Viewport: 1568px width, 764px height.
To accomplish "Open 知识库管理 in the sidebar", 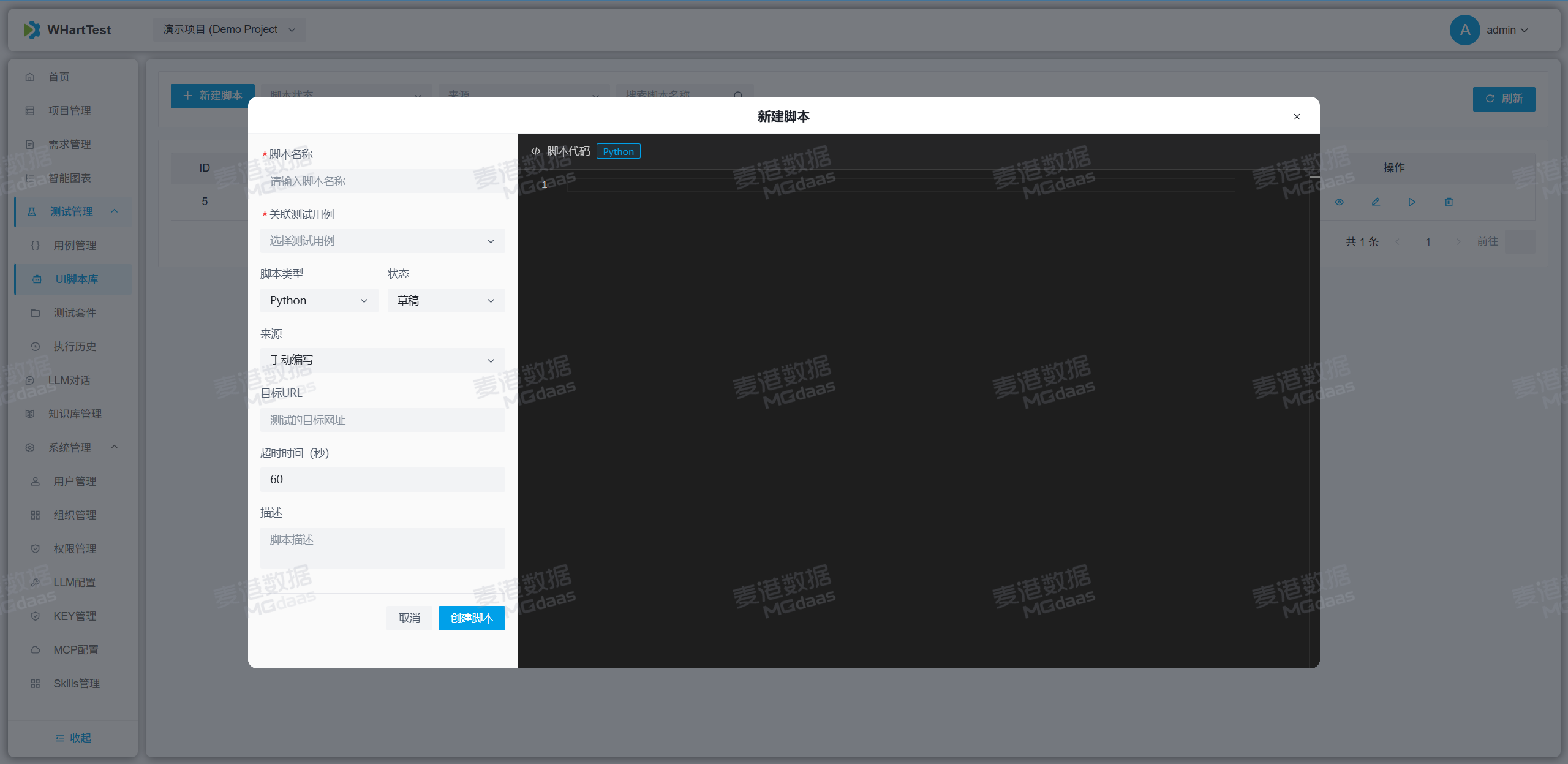I will click(75, 414).
